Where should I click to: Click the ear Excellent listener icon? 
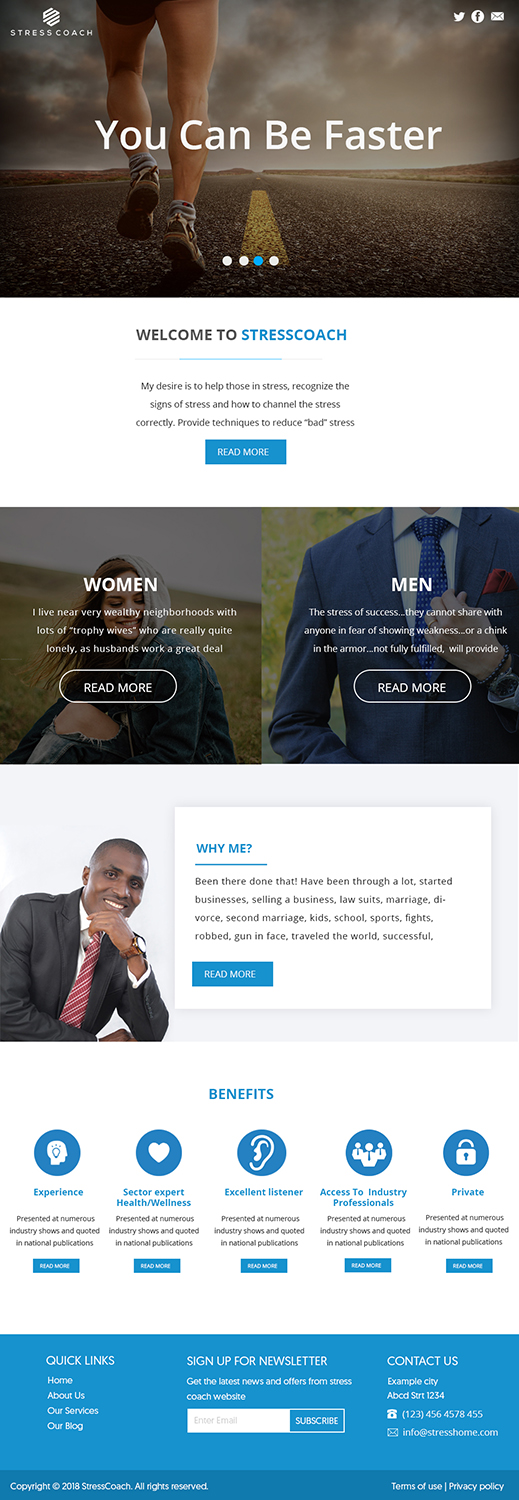click(262, 1153)
